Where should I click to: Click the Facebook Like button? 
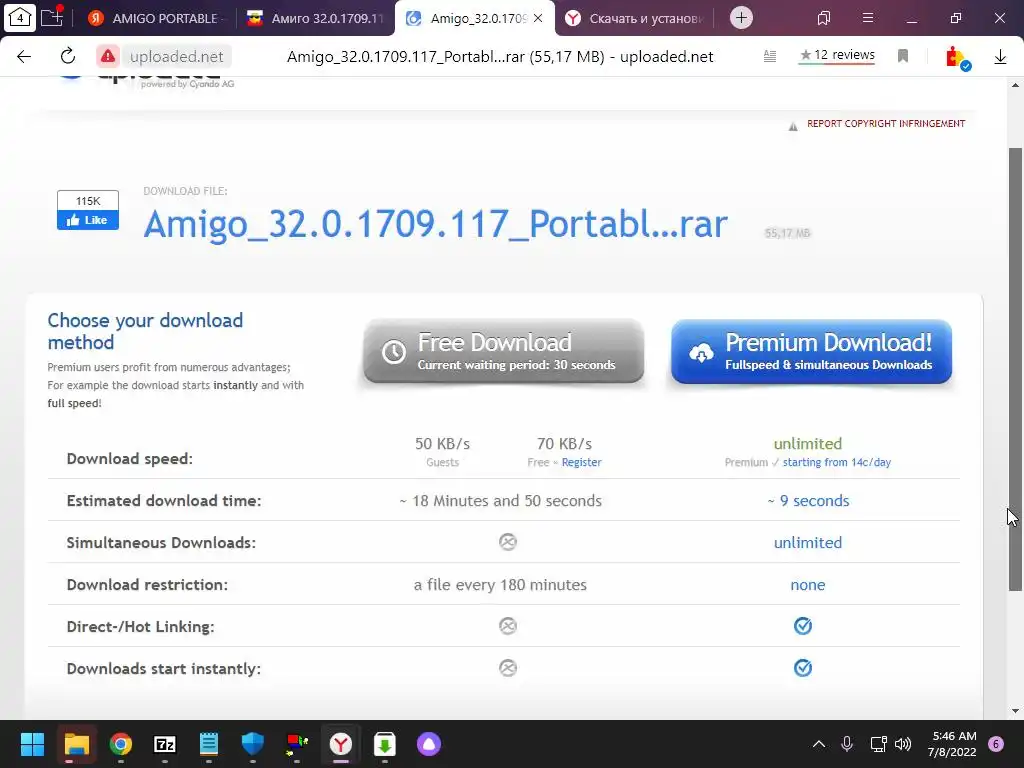pos(88,220)
